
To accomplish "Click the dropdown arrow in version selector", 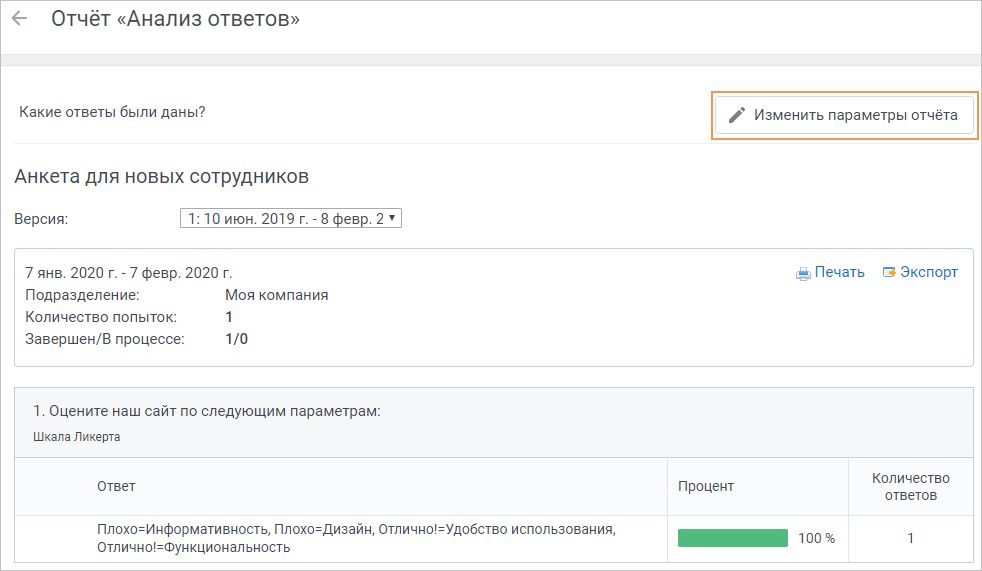I will coord(392,218).
